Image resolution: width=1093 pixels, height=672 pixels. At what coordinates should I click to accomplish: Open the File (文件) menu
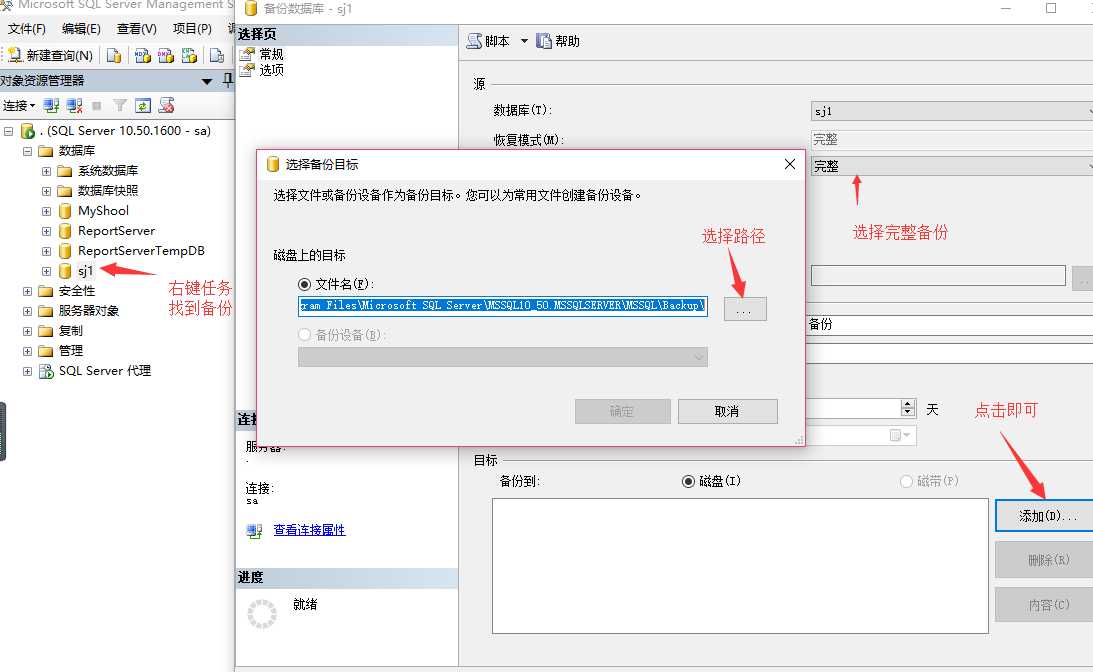[26, 29]
